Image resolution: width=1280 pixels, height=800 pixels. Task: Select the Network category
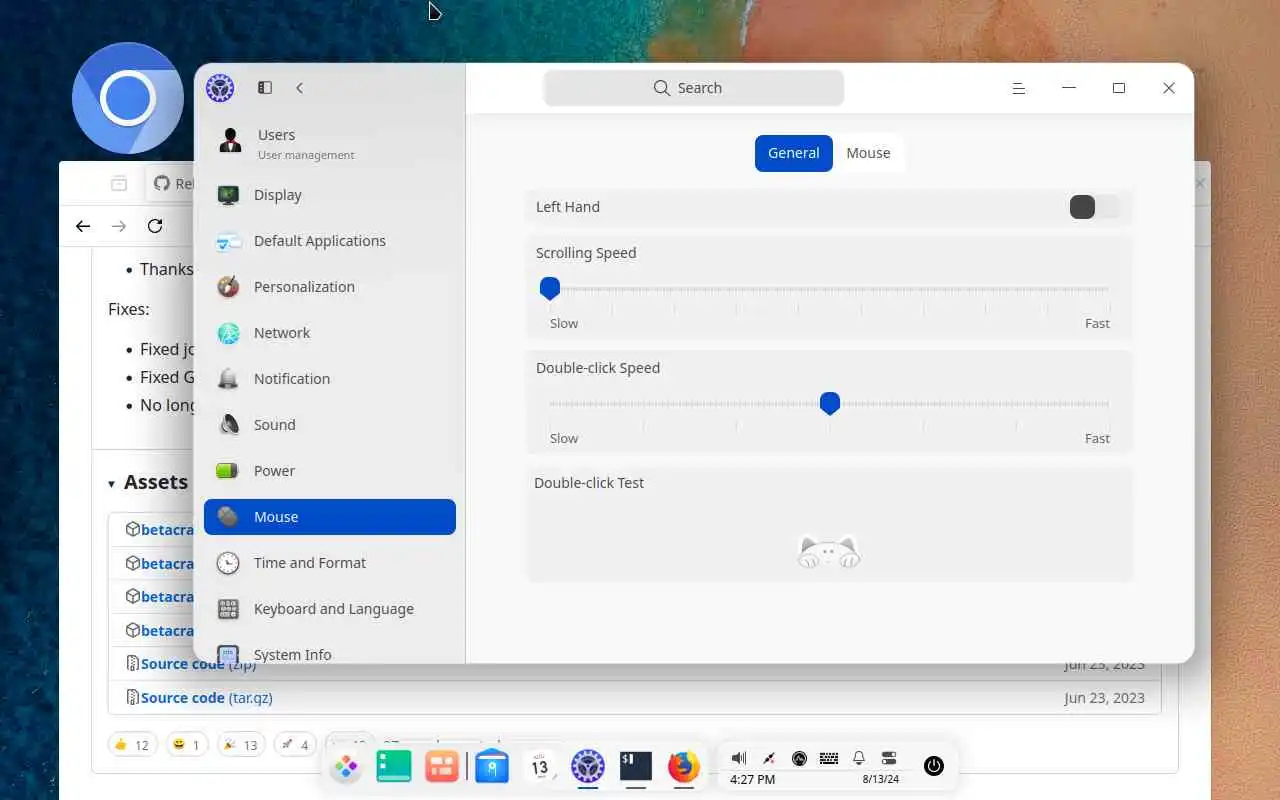tap(329, 333)
